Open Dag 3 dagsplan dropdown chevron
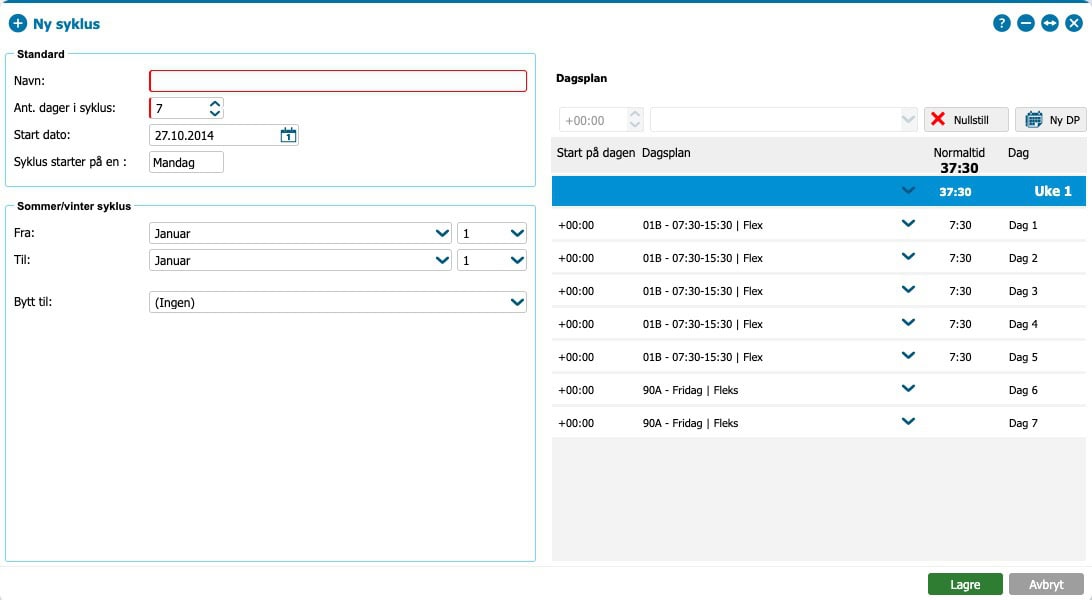Image resolution: width=1092 pixels, height=600 pixels. (908, 290)
